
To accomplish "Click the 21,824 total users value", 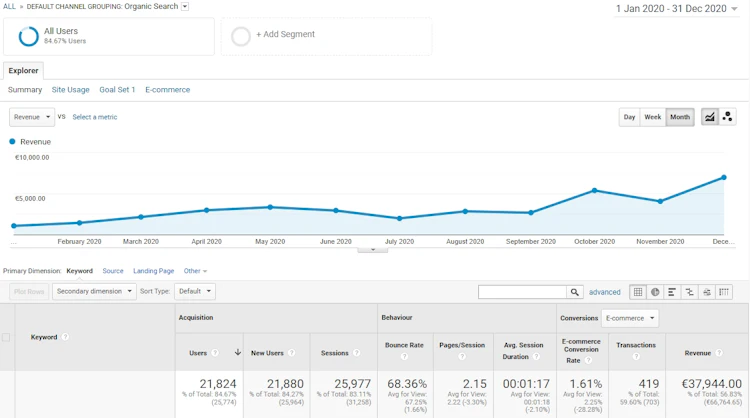I will [218, 384].
